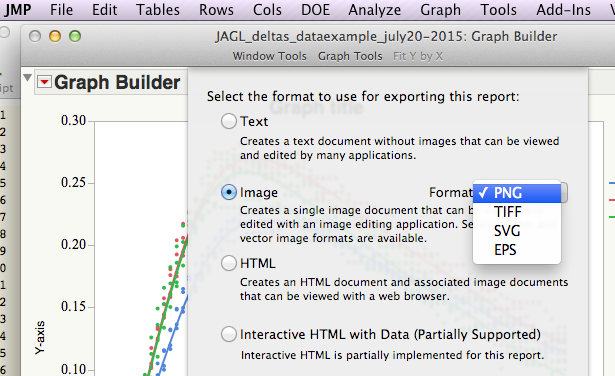Collapse the Graph Builder outline disclosure triangle
Image resolution: width=615 pixels, height=376 pixels.
click(27, 78)
